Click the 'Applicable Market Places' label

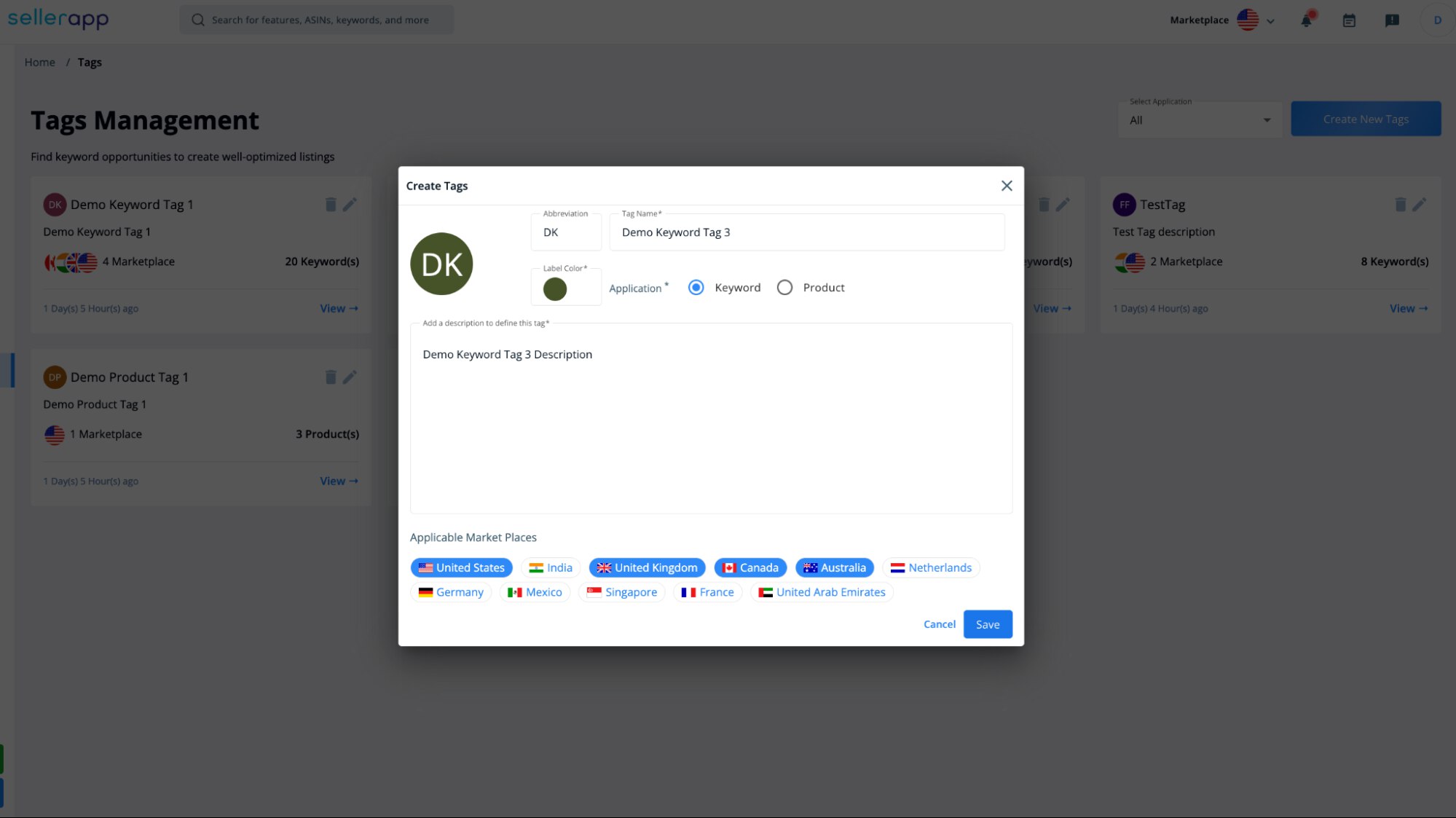[x=473, y=538]
